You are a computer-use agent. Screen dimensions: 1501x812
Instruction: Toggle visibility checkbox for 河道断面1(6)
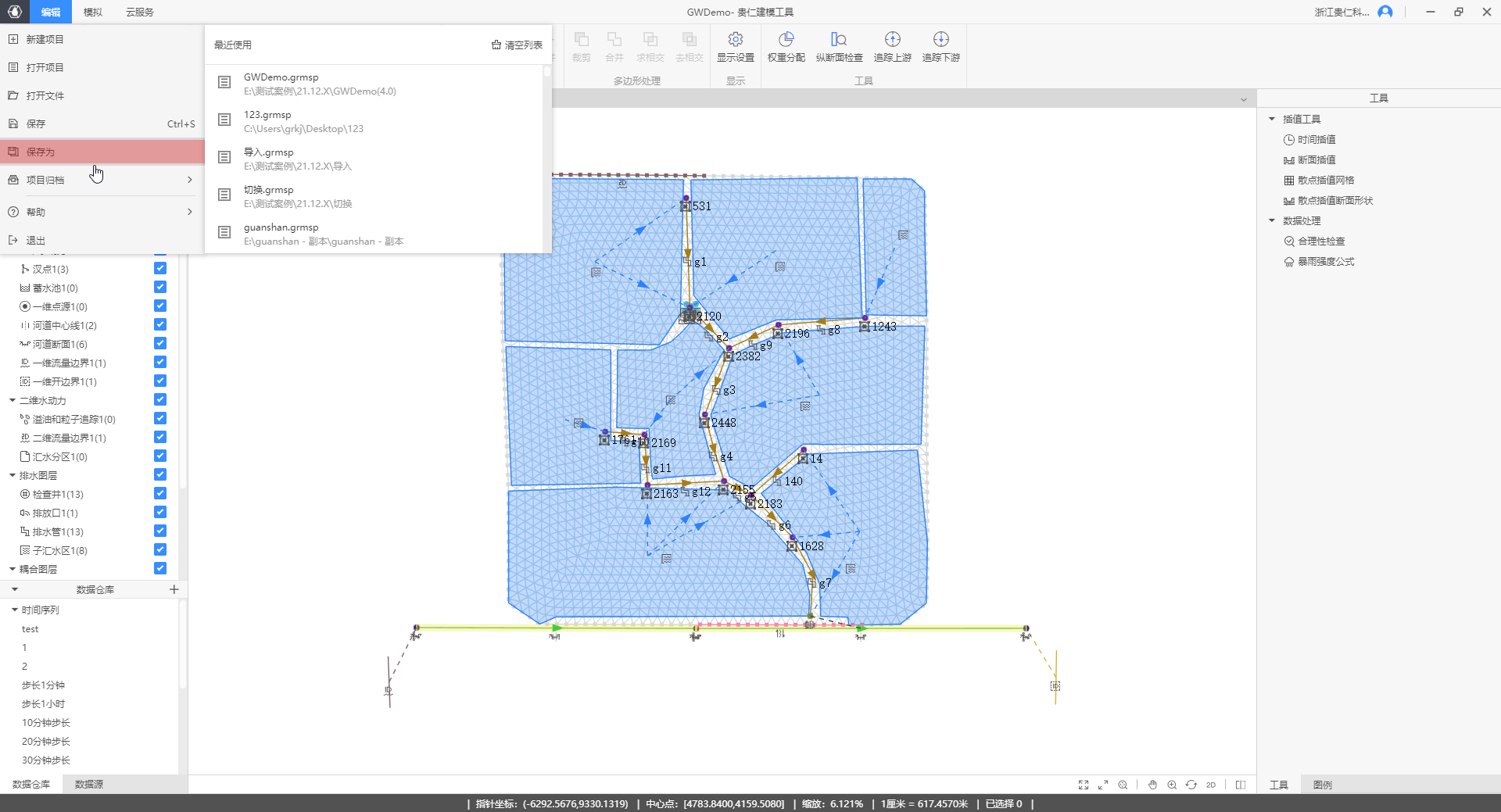point(160,343)
